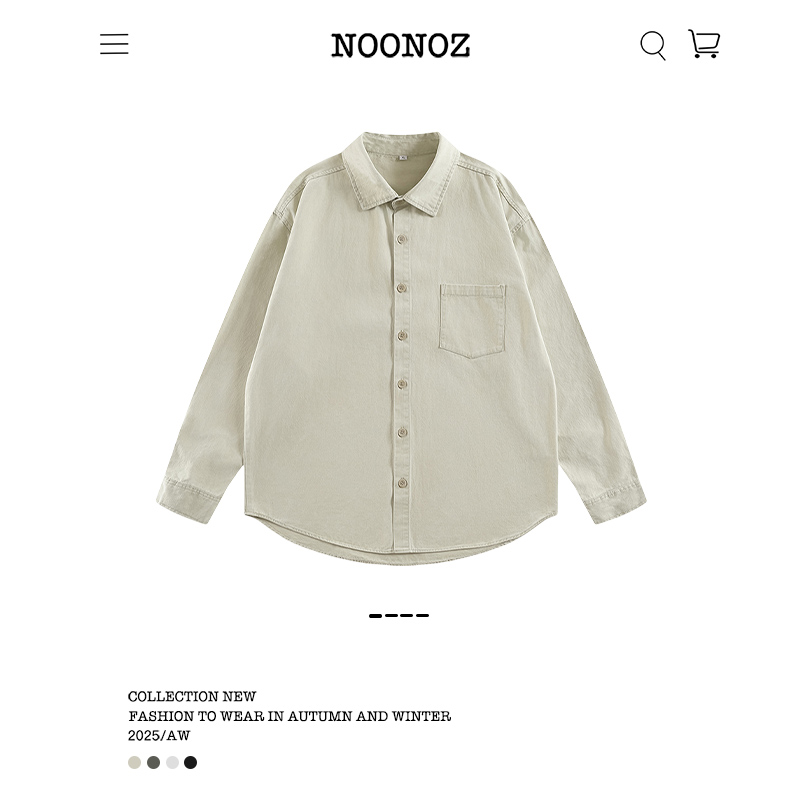Choose the light gray color swatch
This screenshot has width=800, height=800.
(x=172, y=762)
